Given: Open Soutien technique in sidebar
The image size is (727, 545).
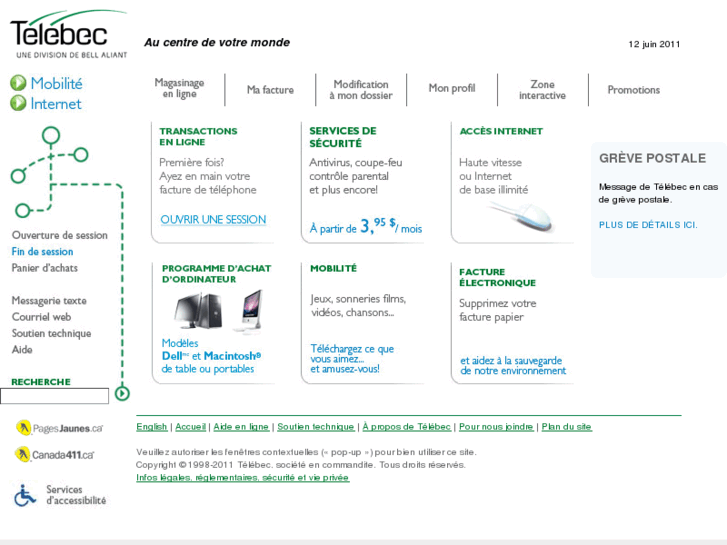Looking at the screenshot, I should (x=51, y=333).
